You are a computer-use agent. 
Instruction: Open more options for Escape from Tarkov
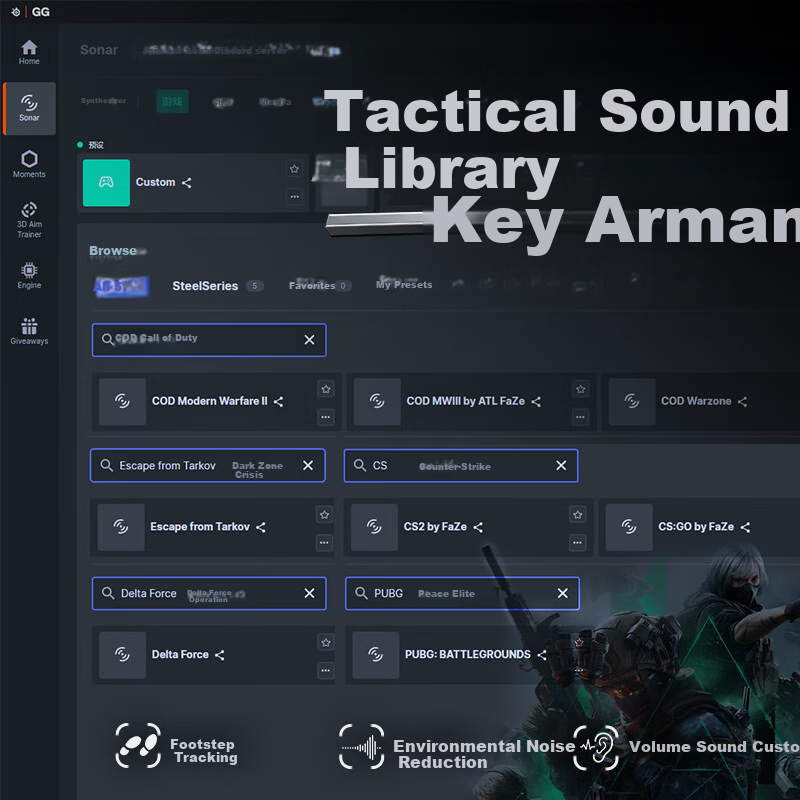pos(324,542)
